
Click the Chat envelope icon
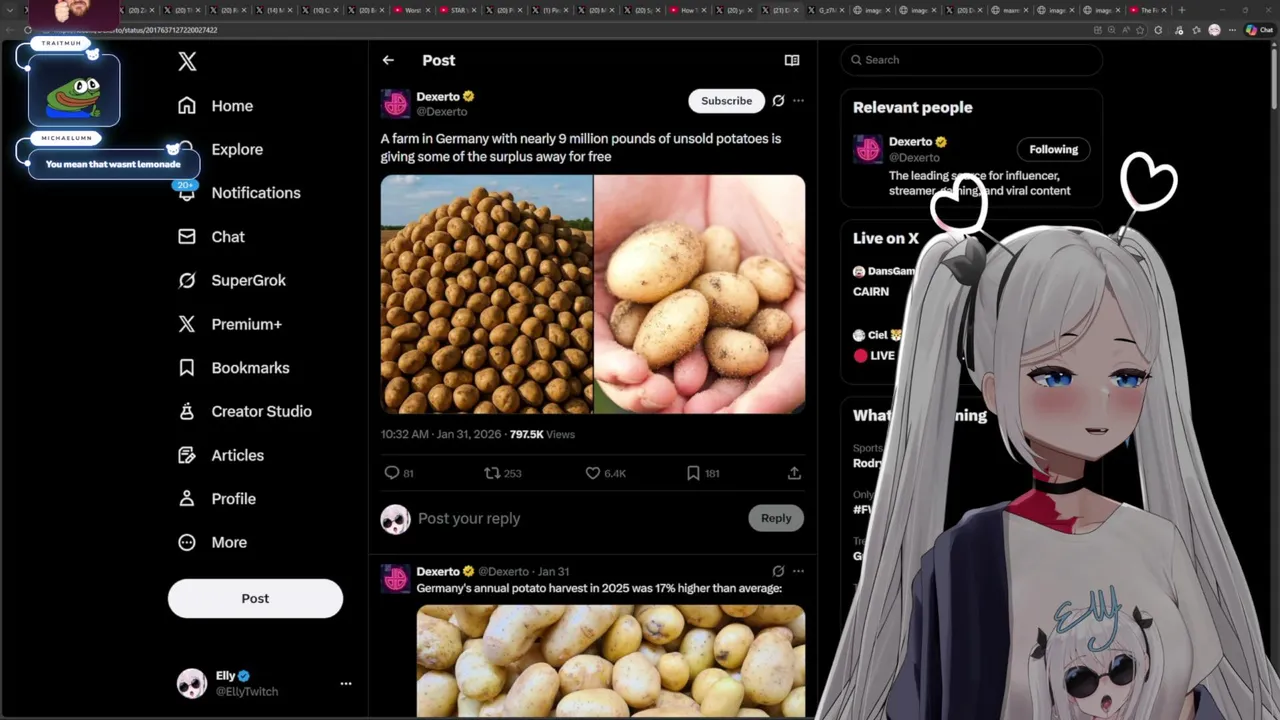coord(187,237)
